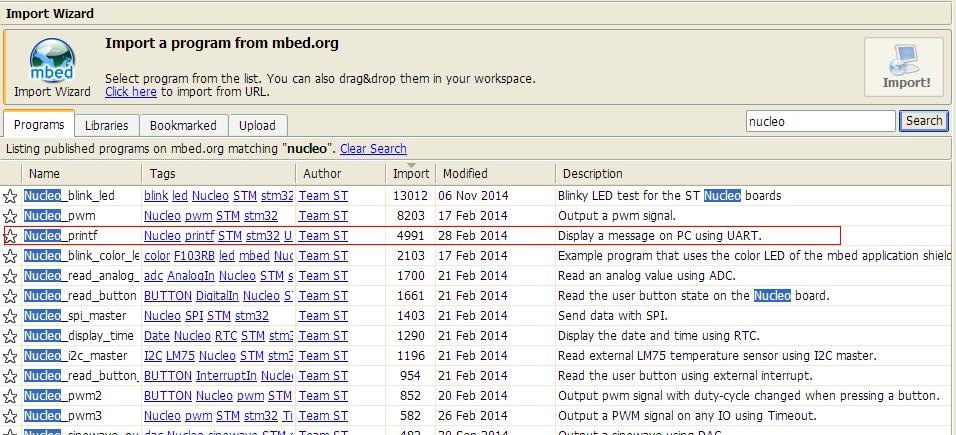Click the Clear Search link

[x=373, y=148]
